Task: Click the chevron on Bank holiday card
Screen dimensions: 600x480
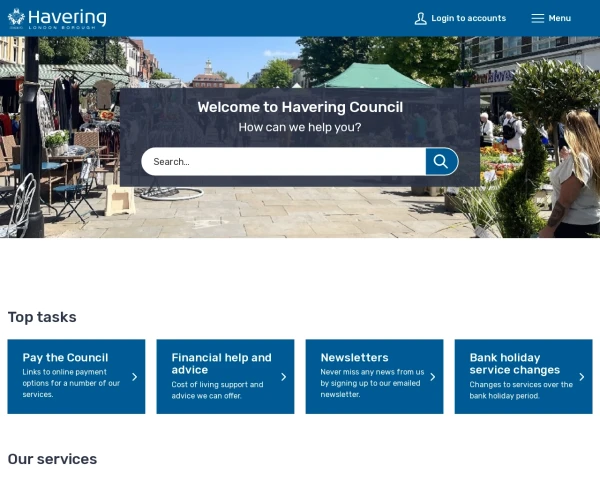Action: coord(582,377)
